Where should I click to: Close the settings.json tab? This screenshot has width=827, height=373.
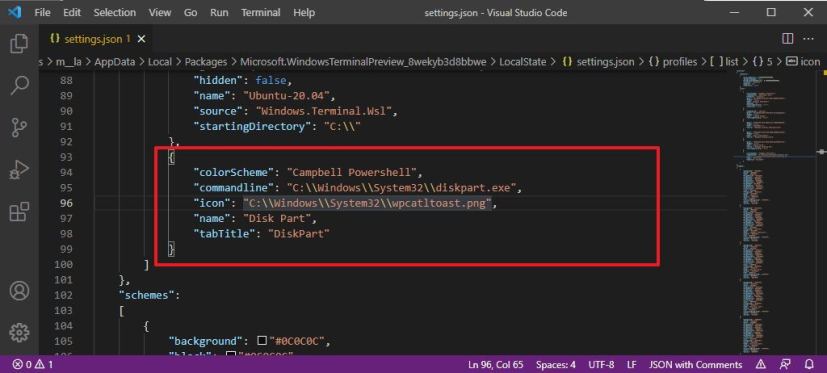(x=141, y=39)
